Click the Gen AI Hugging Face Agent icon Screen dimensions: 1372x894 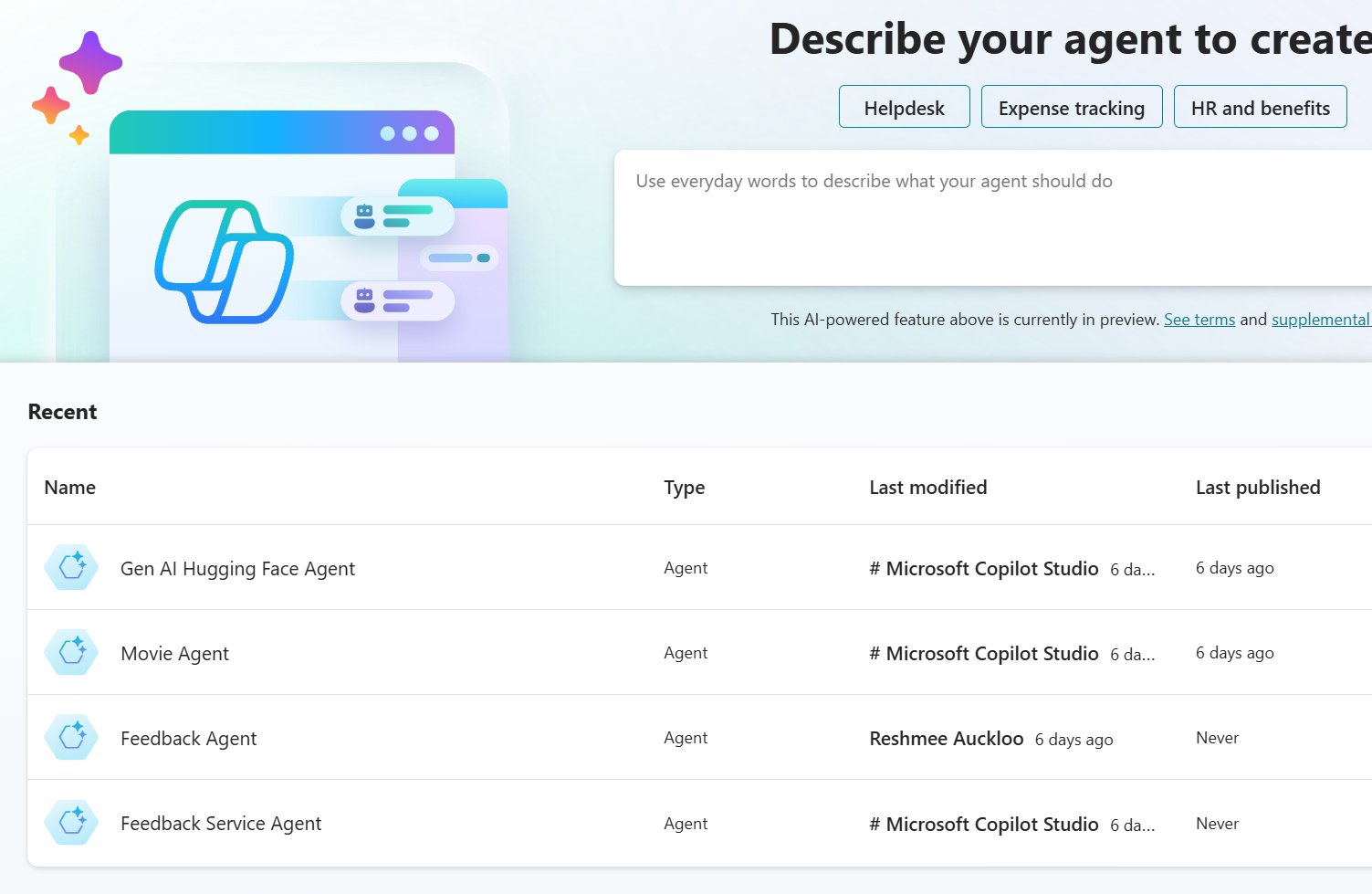click(x=71, y=567)
